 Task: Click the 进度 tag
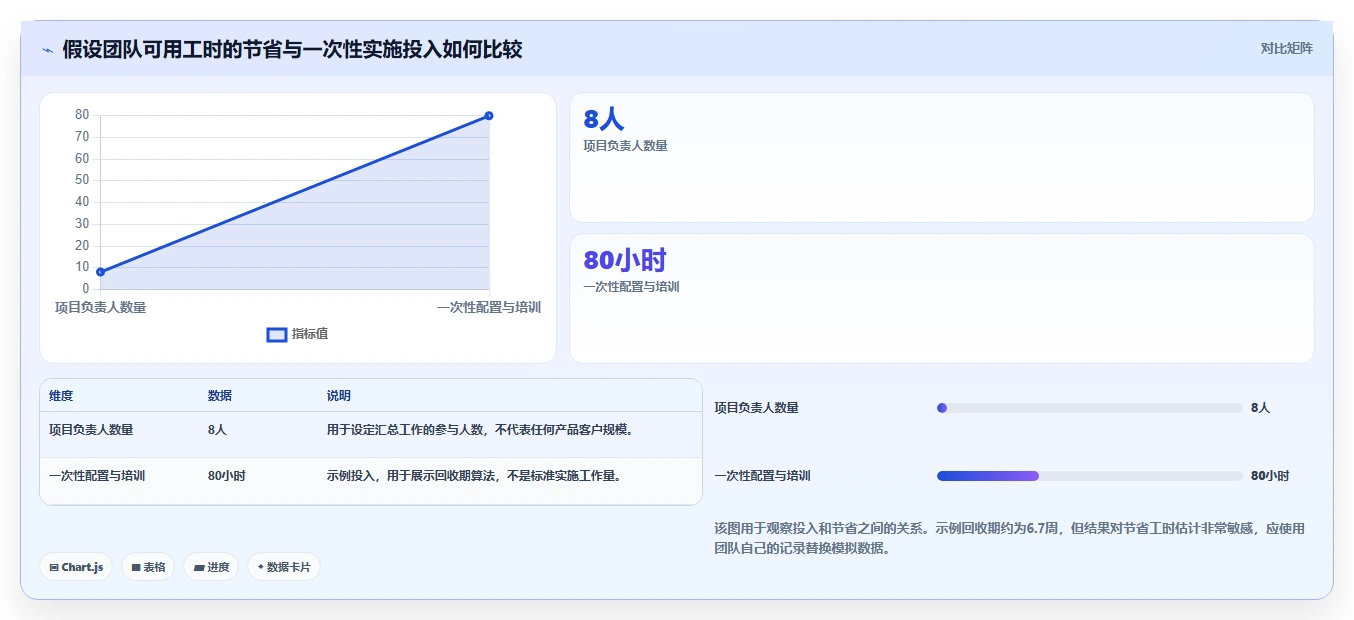[x=211, y=567]
